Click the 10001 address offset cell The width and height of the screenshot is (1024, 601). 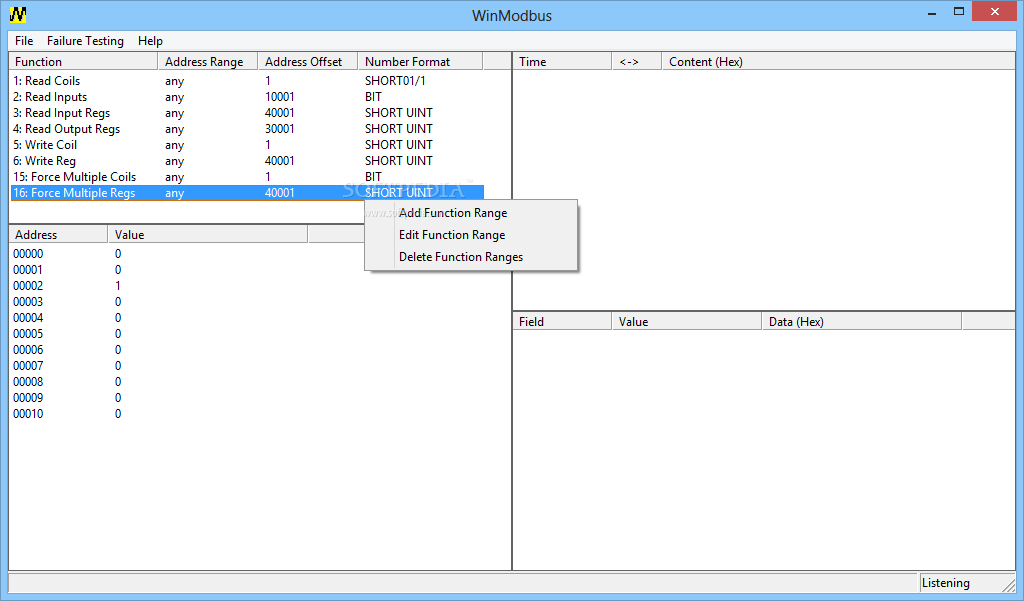280,97
